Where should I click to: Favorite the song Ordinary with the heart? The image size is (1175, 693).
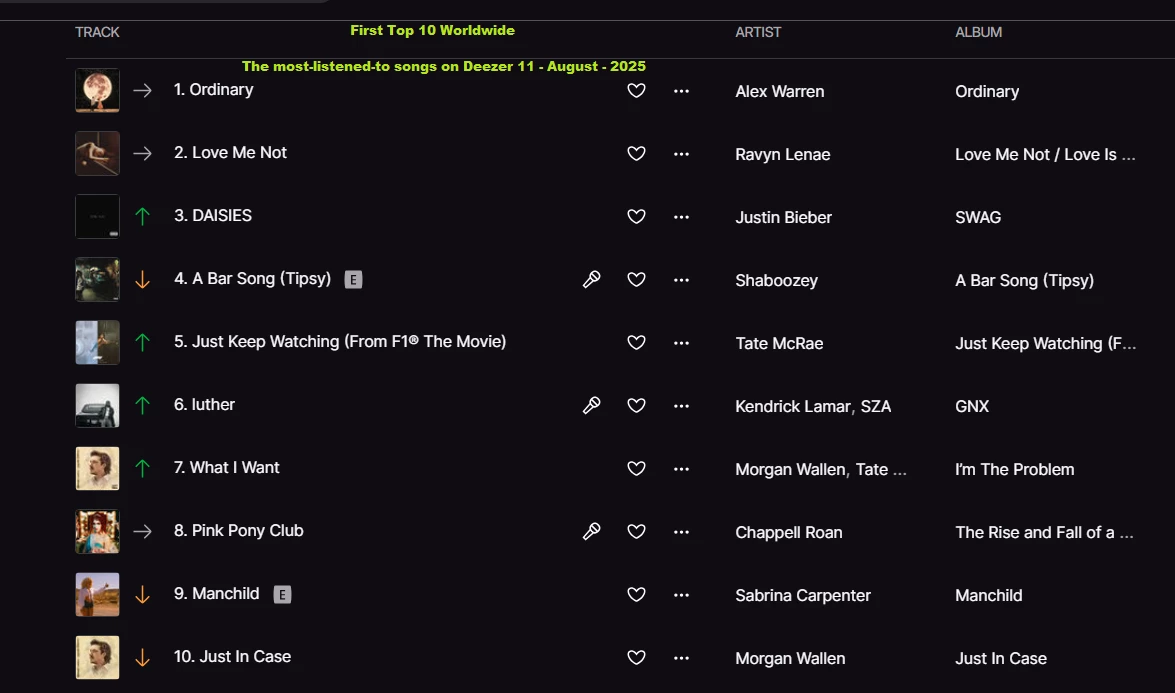click(x=636, y=91)
